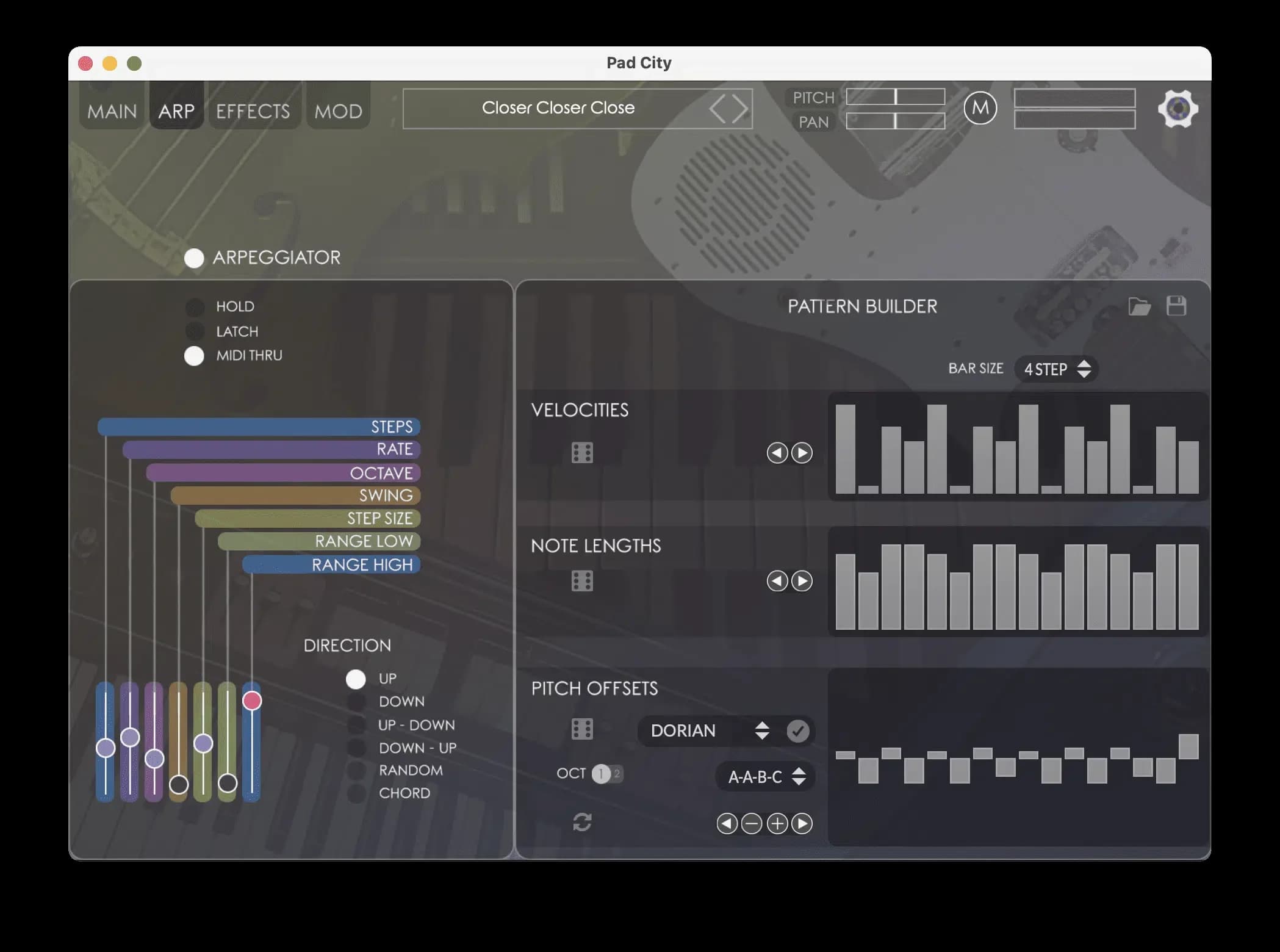Click the save pattern floppy disk icon
The height and width of the screenshot is (952, 1280).
pyautogui.click(x=1176, y=306)
